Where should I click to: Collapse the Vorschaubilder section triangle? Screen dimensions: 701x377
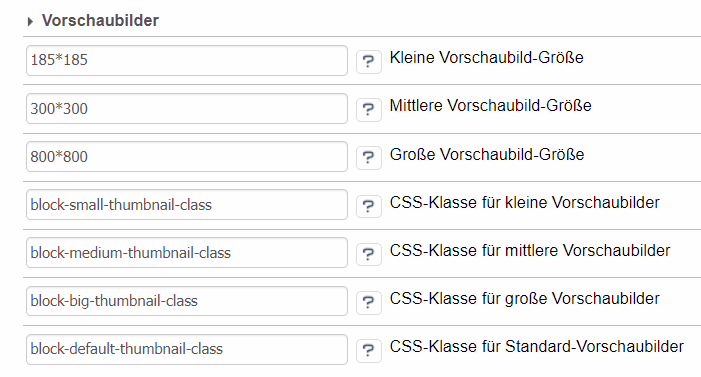(30, 21)
